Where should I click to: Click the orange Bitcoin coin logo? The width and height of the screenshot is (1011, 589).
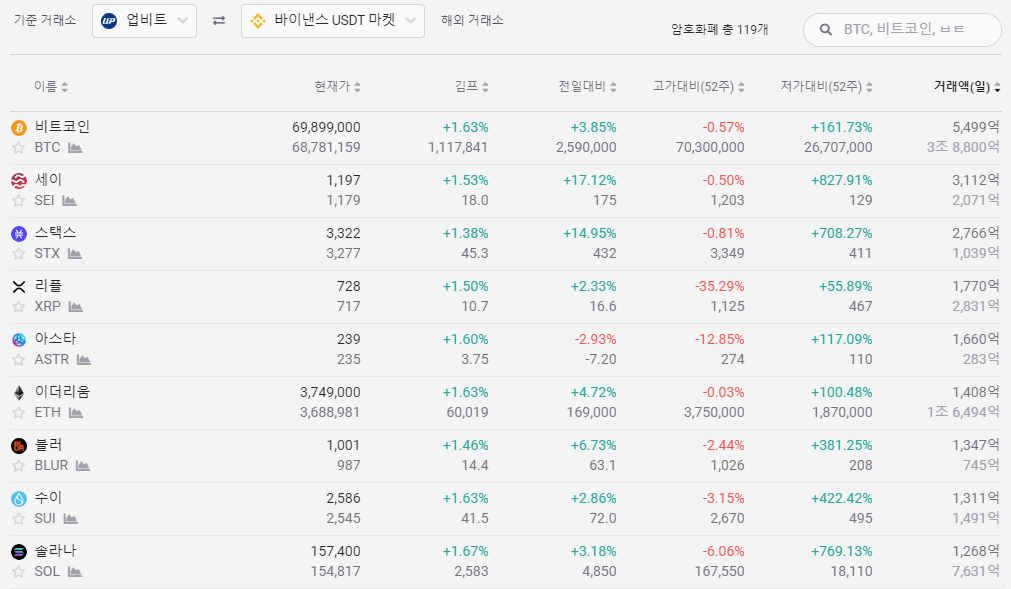(19, 128)
